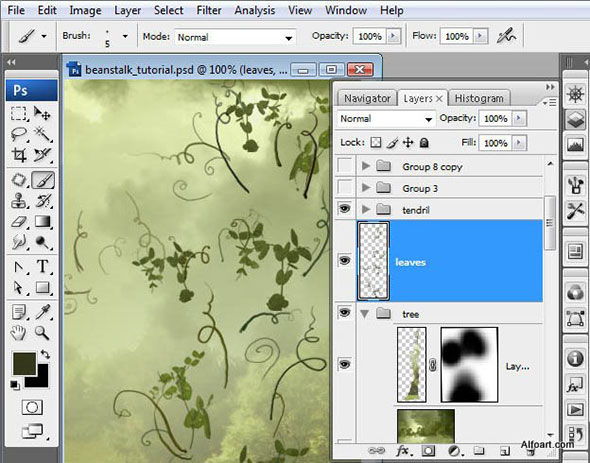The height and width of the screenshot is (463, 590).
Task: Show the Group 8 copy layer
Action: coord(345,166)
